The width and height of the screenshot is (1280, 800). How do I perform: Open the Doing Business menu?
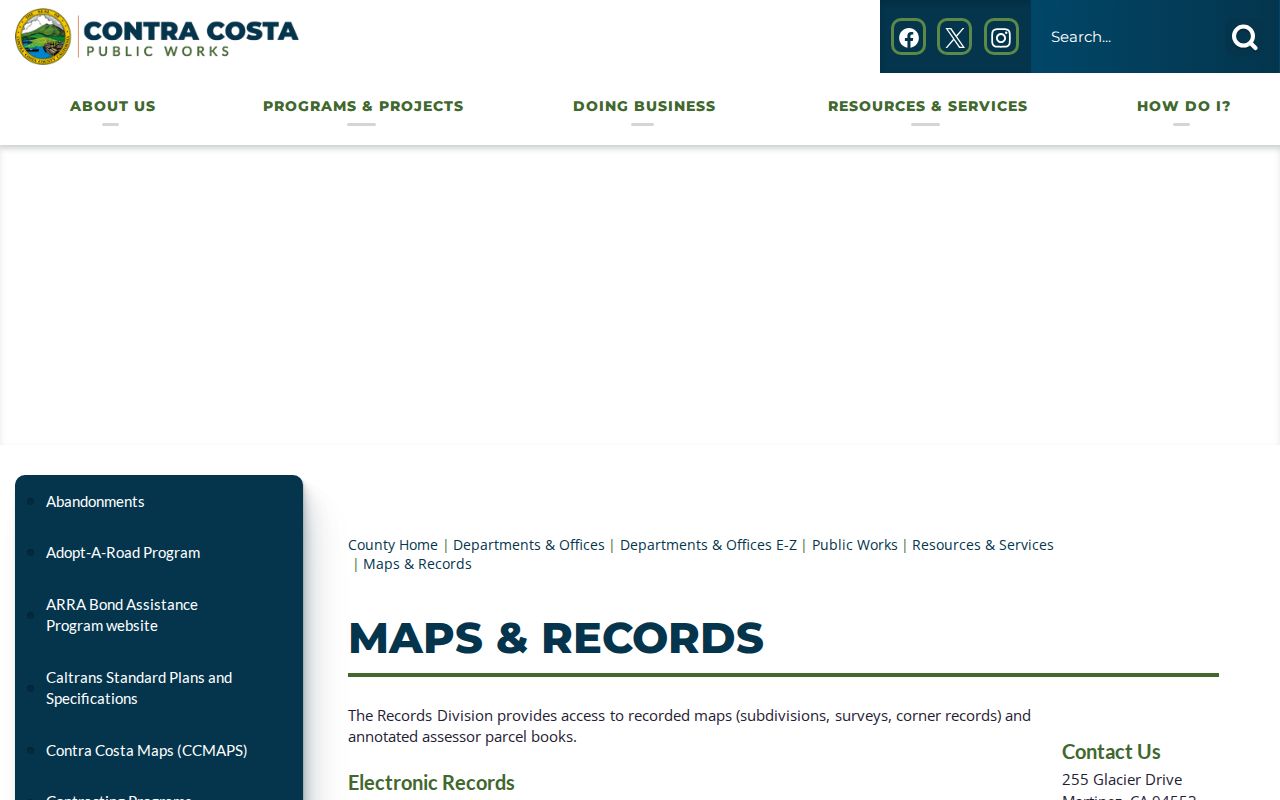644,106
